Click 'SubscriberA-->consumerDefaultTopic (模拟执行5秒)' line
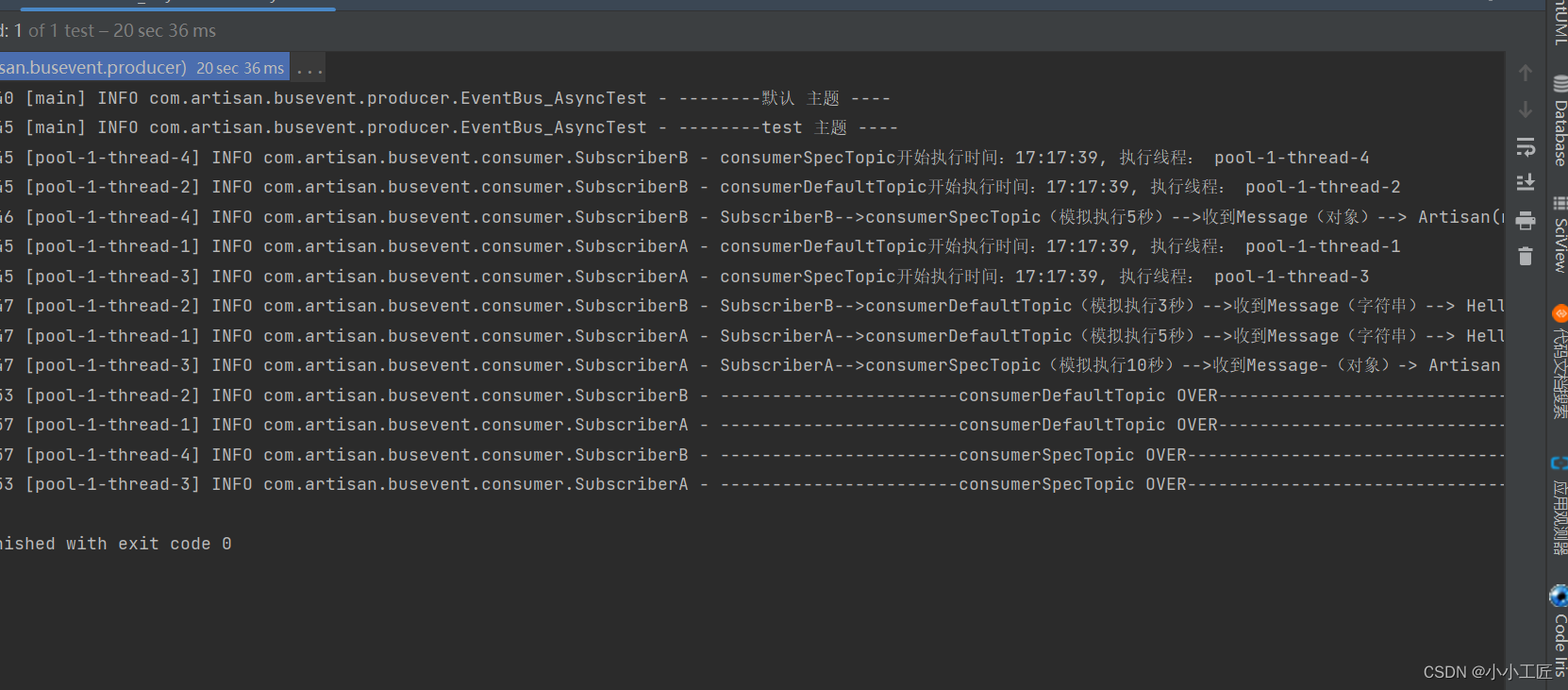This screenshot has height=690, width=1568. click(752, 336)
